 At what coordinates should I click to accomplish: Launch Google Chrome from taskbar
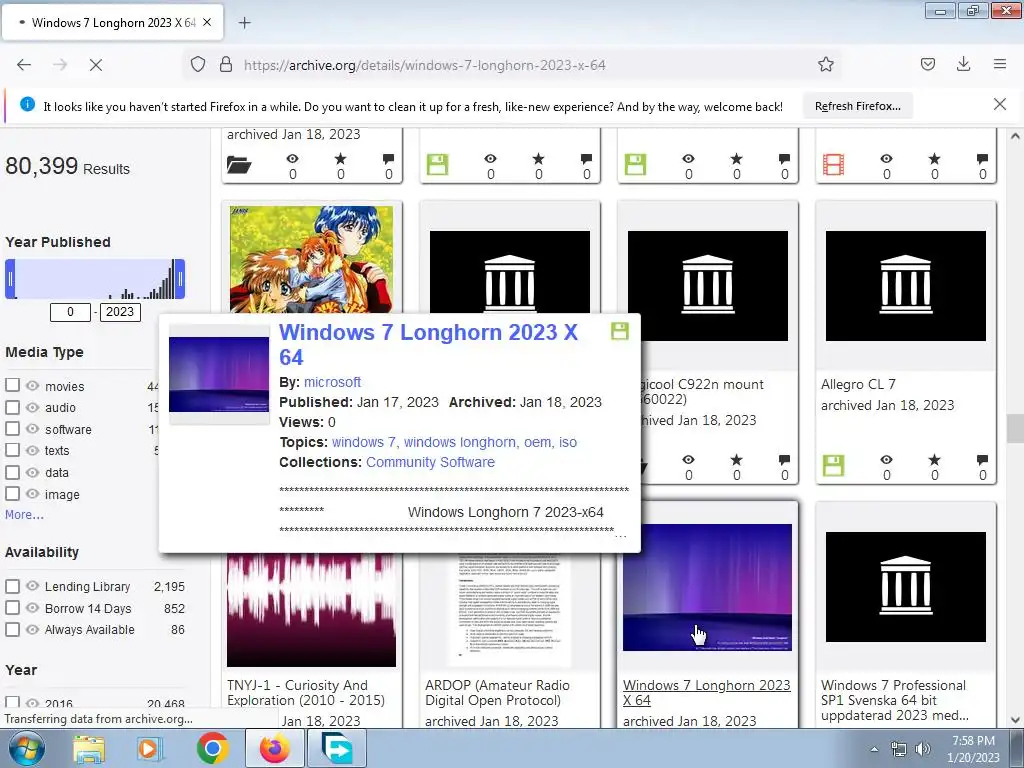click(212, 748)
